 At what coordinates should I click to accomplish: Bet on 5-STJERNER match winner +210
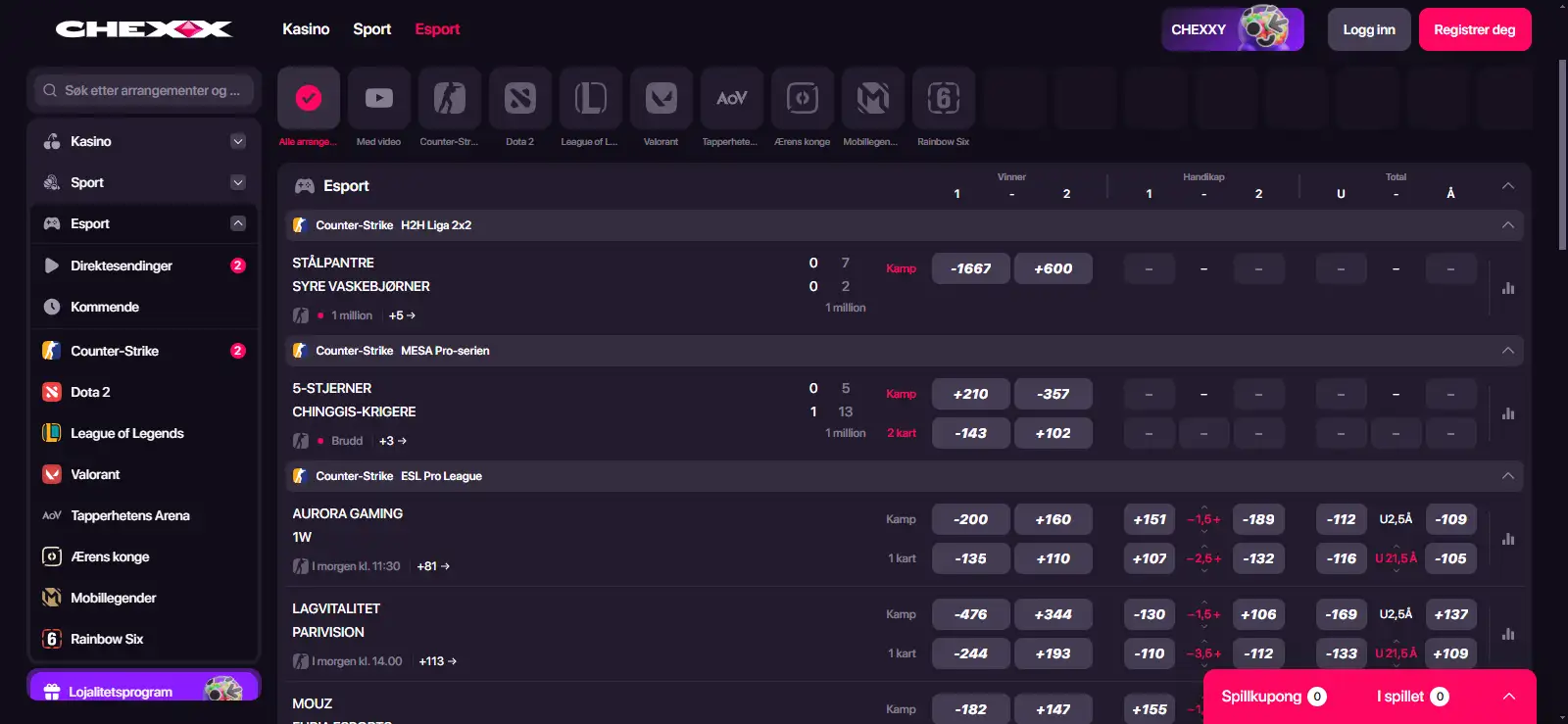[x=971, y=394]
